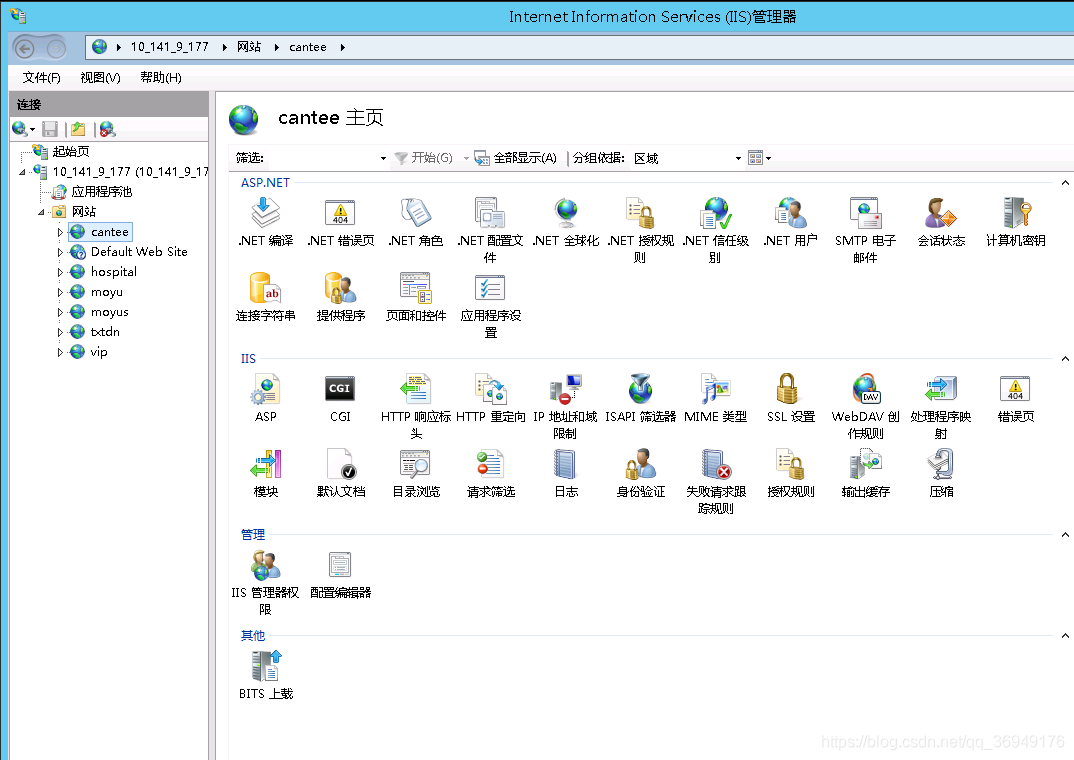Expand the hospital site node
The height and width of the screenshot is (760, 1074).
[x=60, y=272]
